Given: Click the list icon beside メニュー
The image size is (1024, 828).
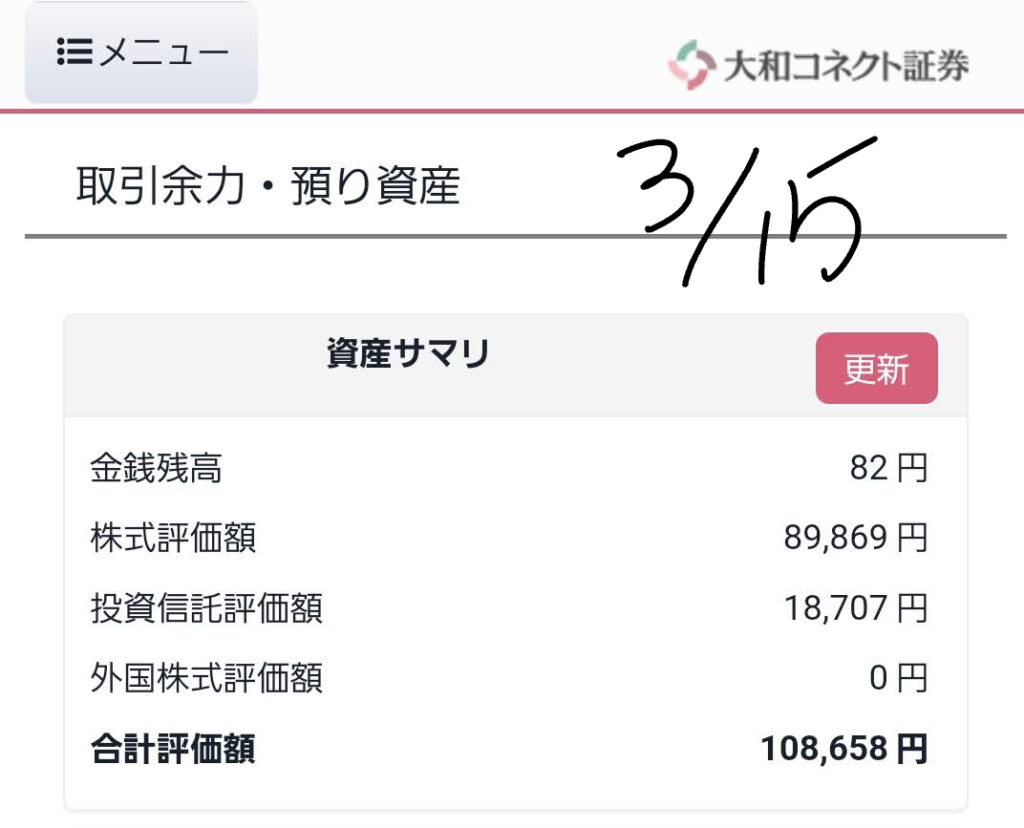Looking at the screenshot, I should (x=74, y=52).
